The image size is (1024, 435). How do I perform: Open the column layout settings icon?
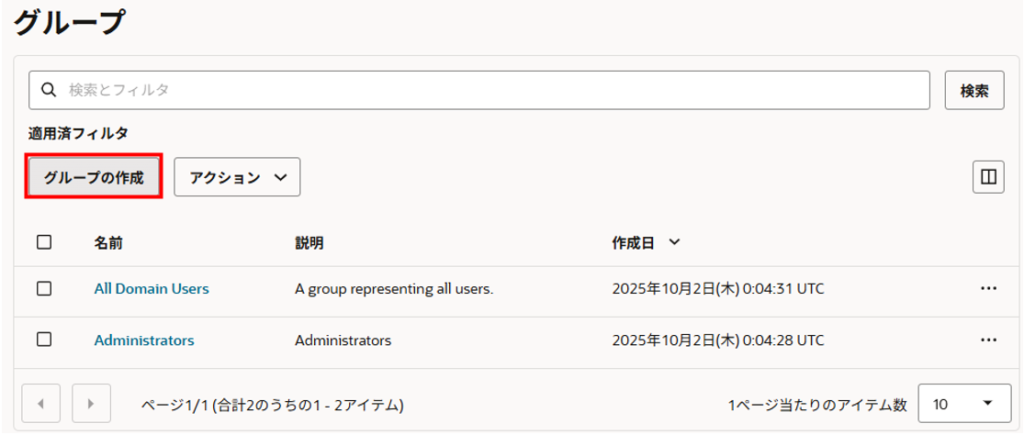coord(988,177)
